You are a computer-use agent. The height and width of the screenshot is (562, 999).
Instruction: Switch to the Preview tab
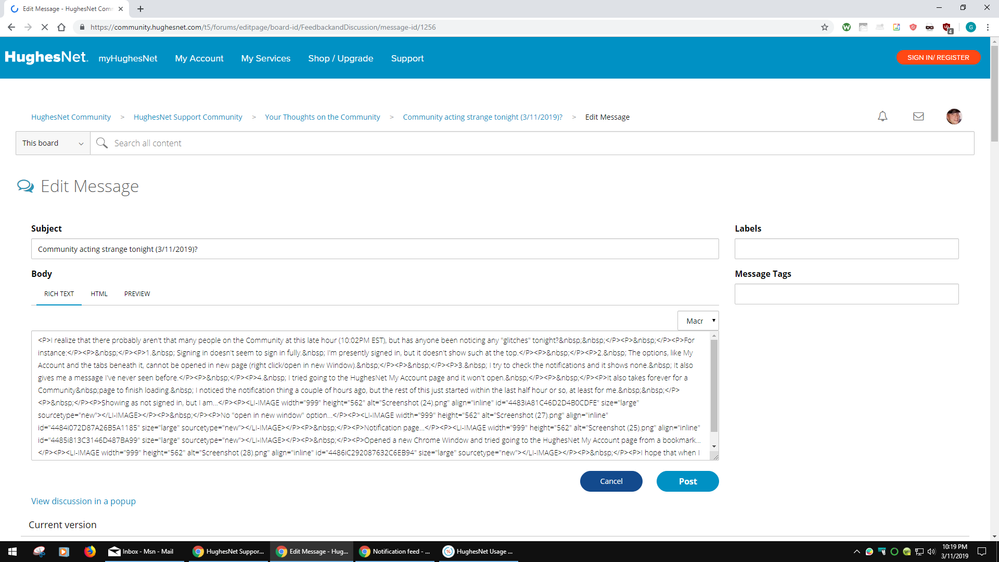click(x=137, y=294)
